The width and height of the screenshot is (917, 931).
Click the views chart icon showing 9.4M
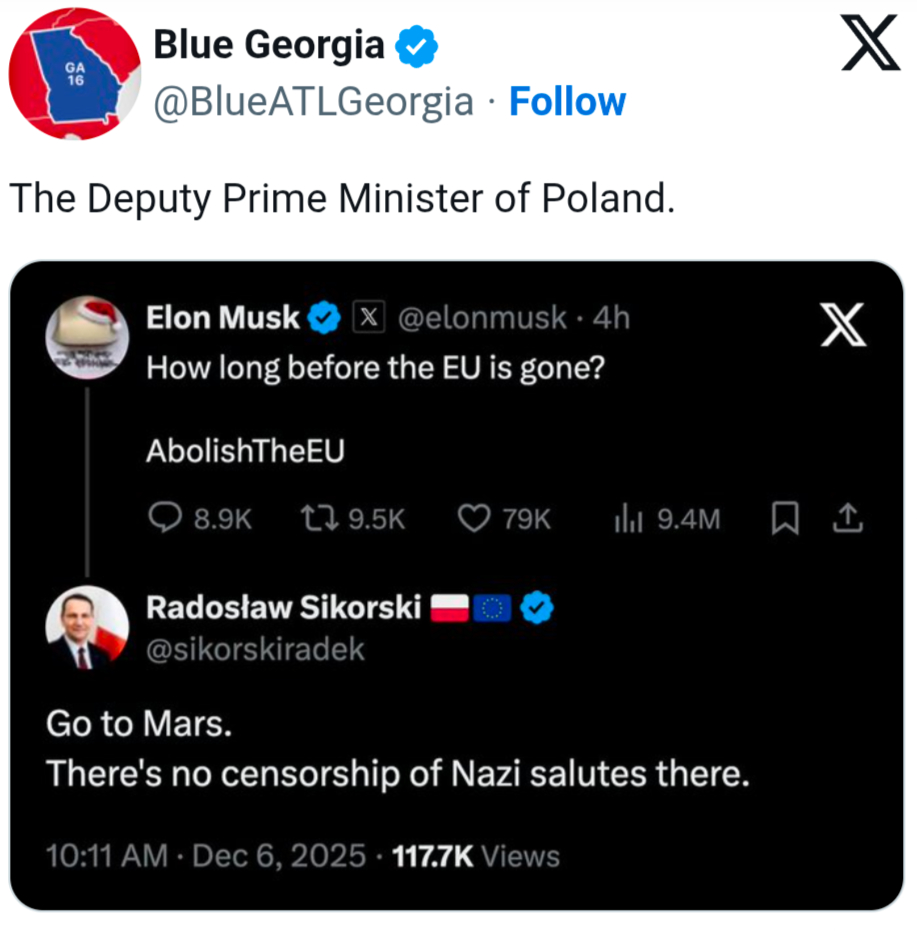coord(627,517)
